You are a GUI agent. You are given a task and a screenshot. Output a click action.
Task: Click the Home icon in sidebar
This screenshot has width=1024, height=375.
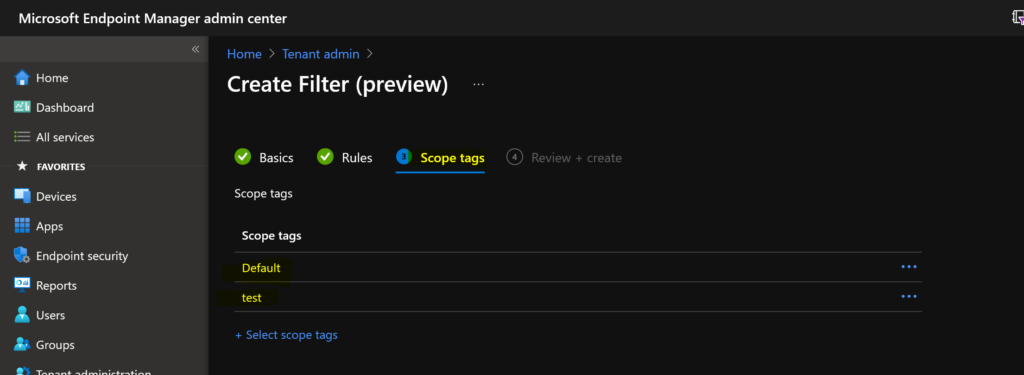[22, 78]
